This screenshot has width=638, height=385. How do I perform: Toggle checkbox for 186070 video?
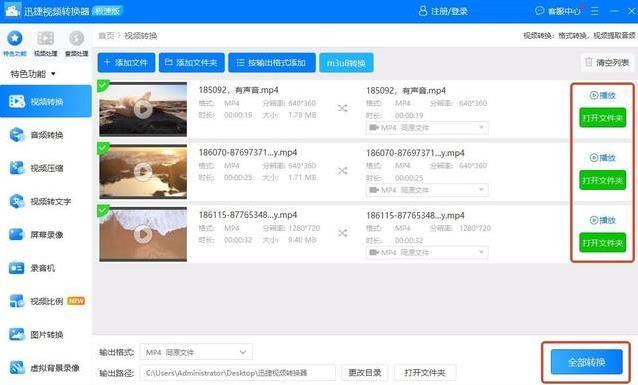coord(103,148)
